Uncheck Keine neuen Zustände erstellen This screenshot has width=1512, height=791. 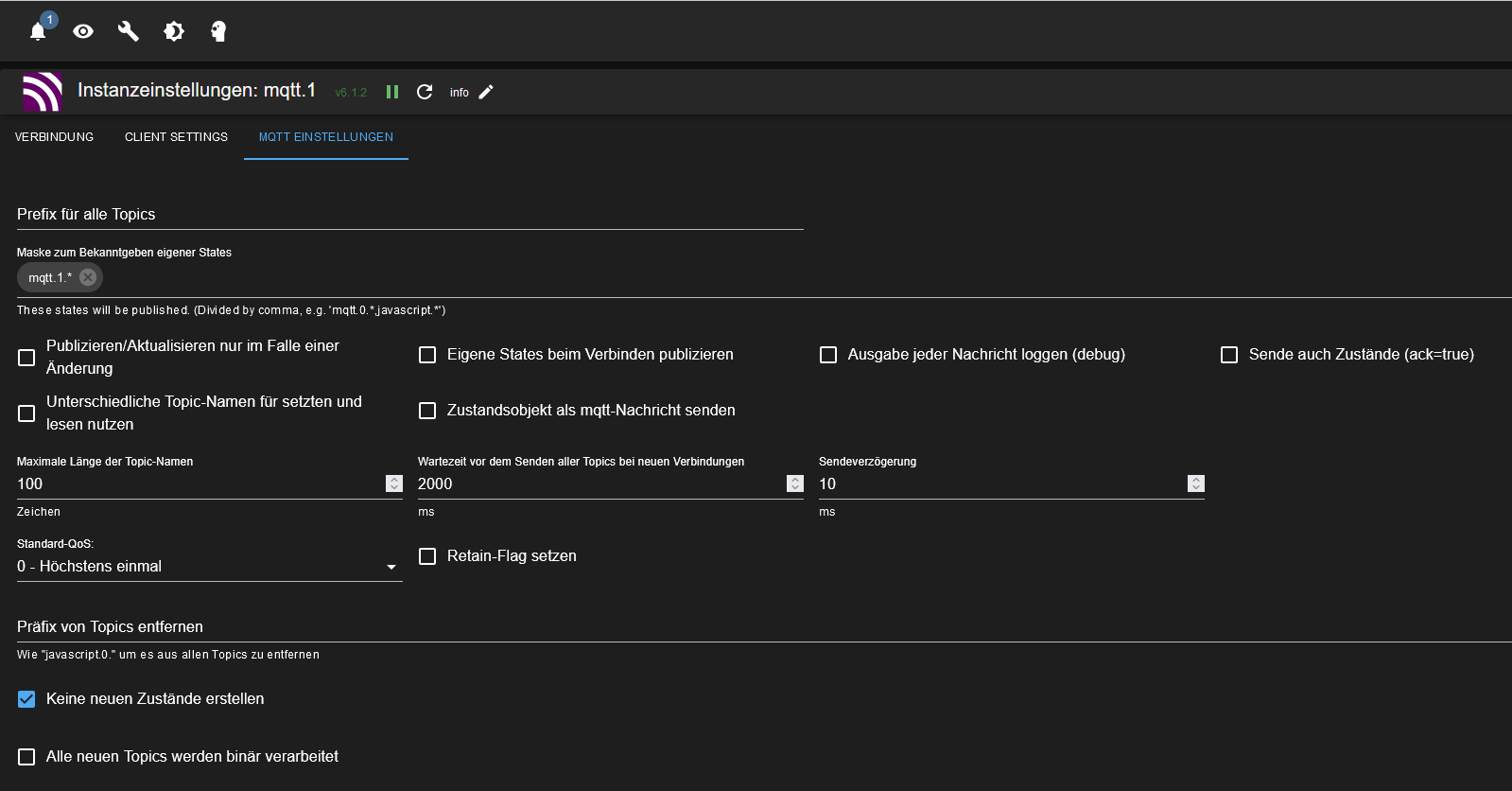pos(26,699)
